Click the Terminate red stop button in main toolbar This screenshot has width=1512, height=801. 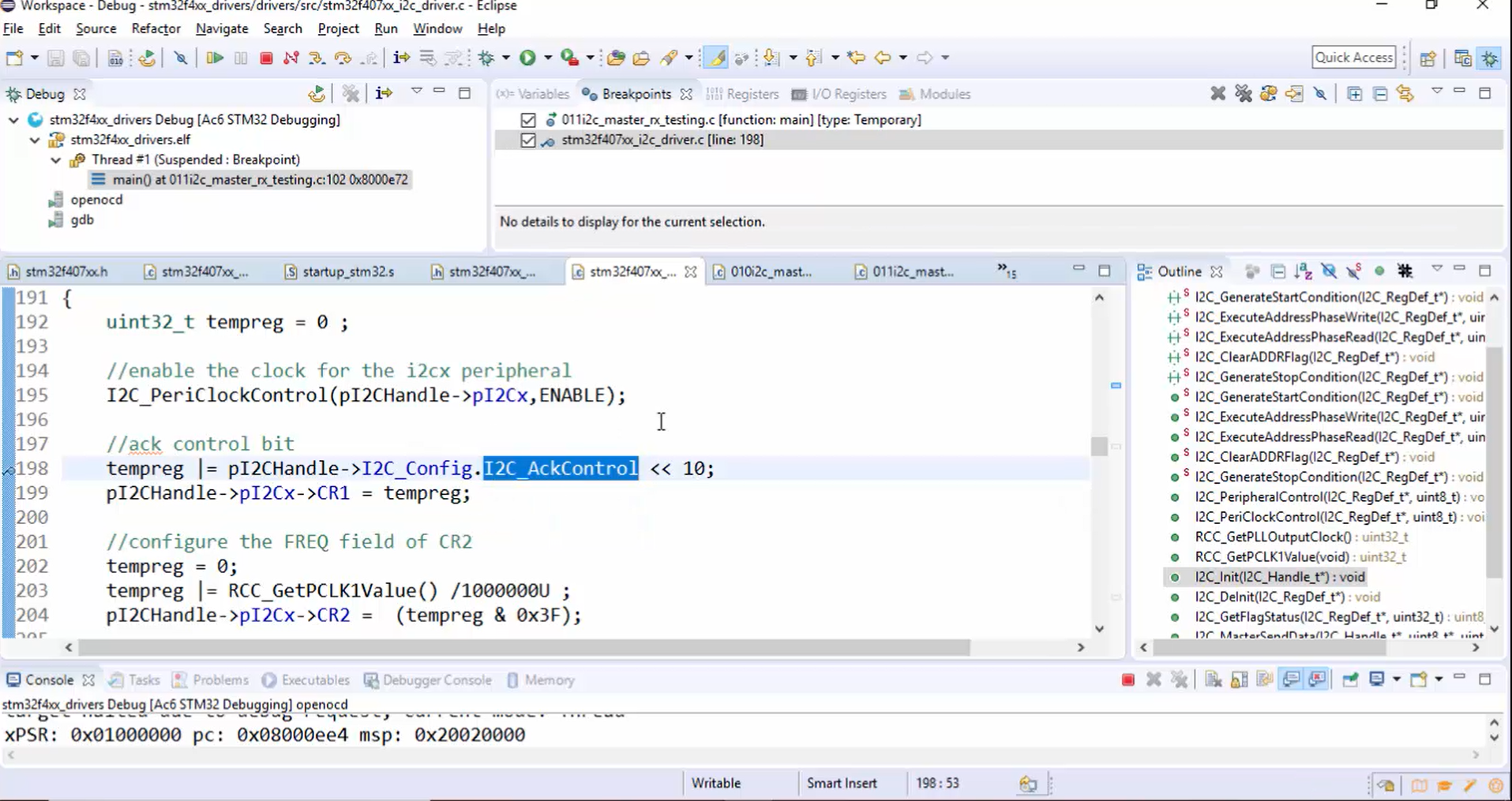(x=266, y=58)
